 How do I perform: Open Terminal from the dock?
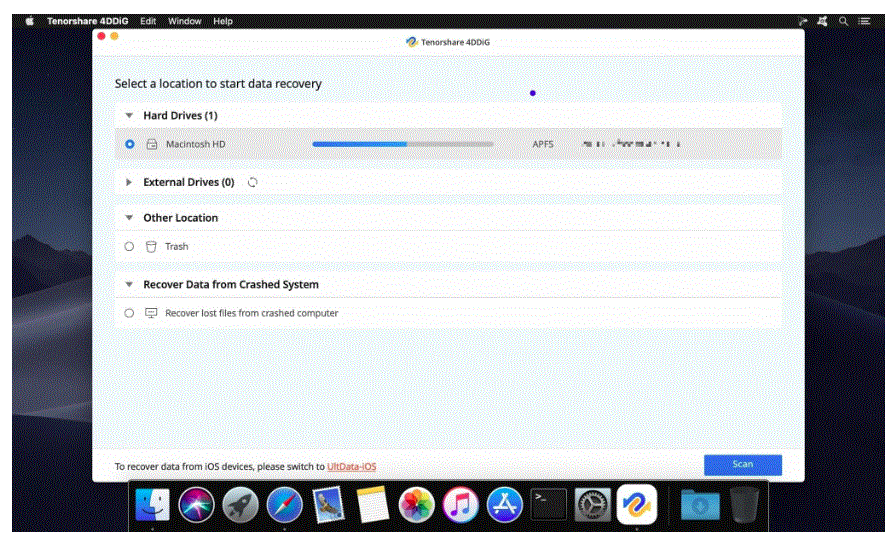[x=548, y=504]
